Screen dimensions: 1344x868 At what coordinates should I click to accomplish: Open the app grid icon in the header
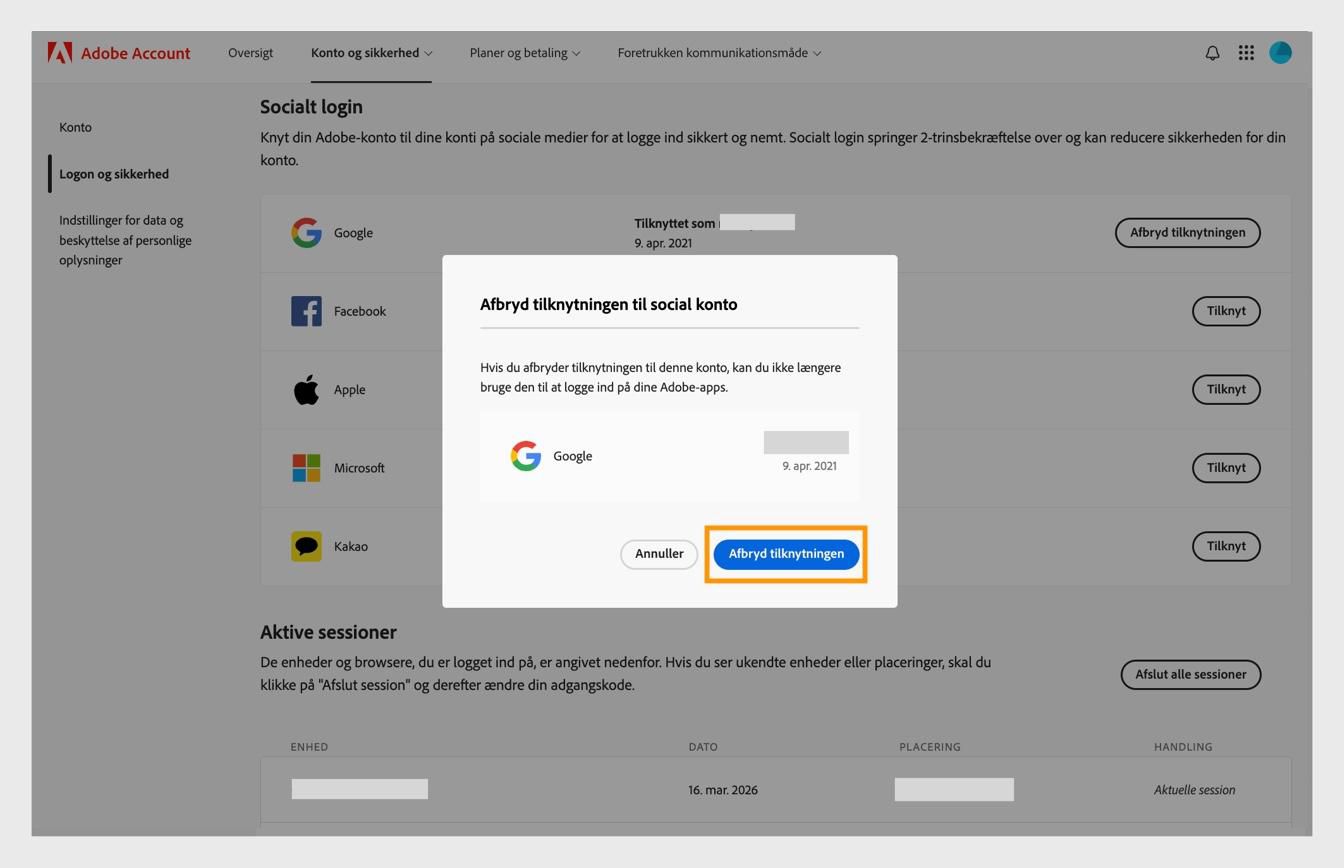[1246, 52]
